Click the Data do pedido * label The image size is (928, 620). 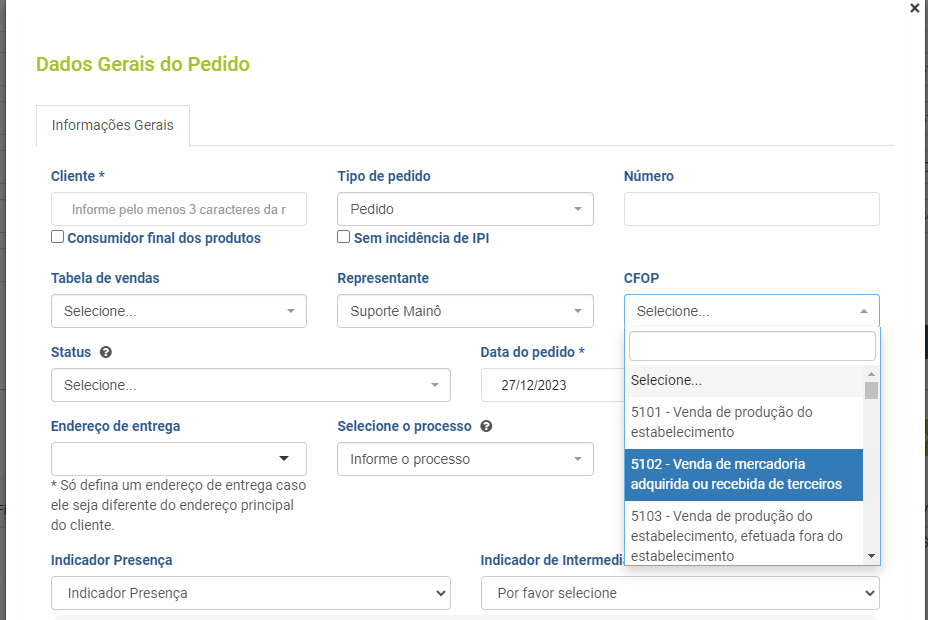coord(533,352)
